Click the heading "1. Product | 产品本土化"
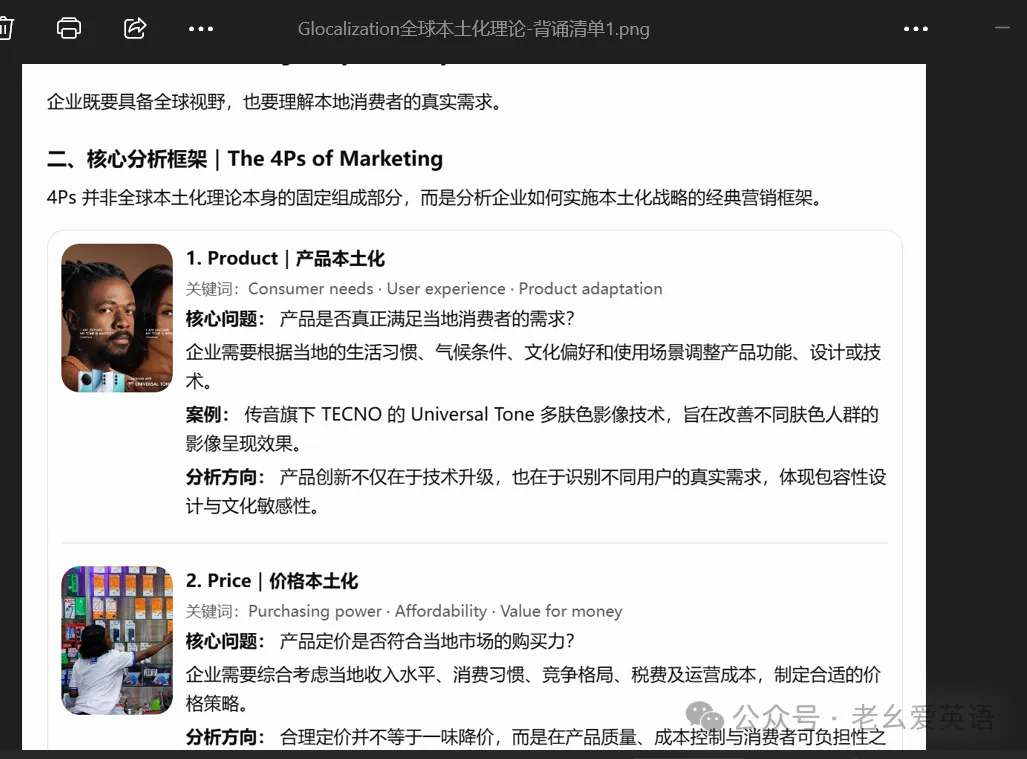Viewport: 1027px width, 759px height. coord(285,258)
